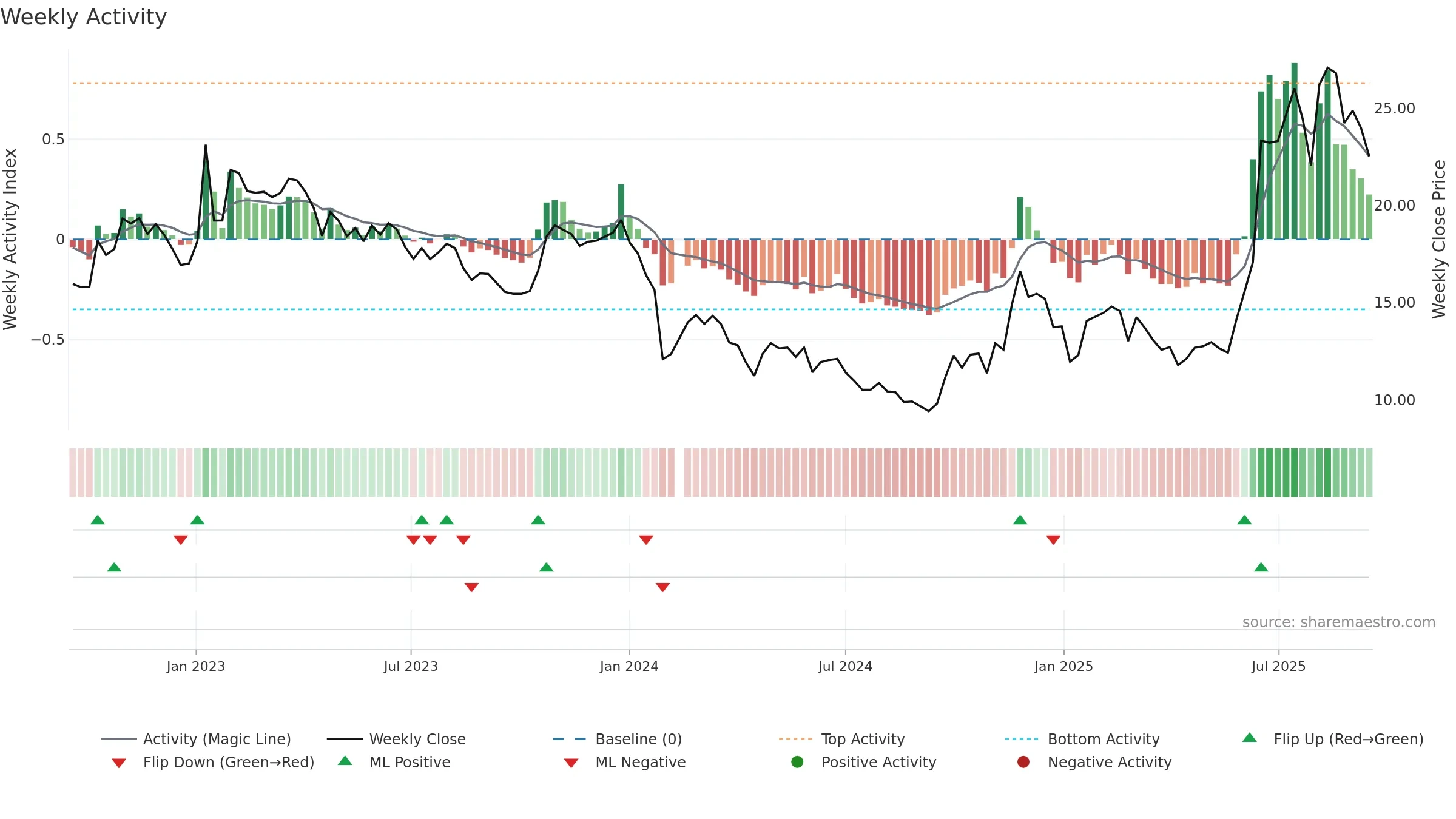
Task: Click the orange dashed Top Activity line
Action: (x=721, y=83)
